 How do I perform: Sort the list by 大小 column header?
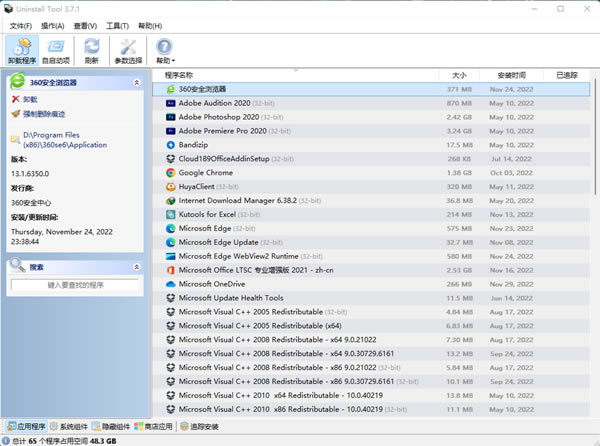[x=459, y=75]
